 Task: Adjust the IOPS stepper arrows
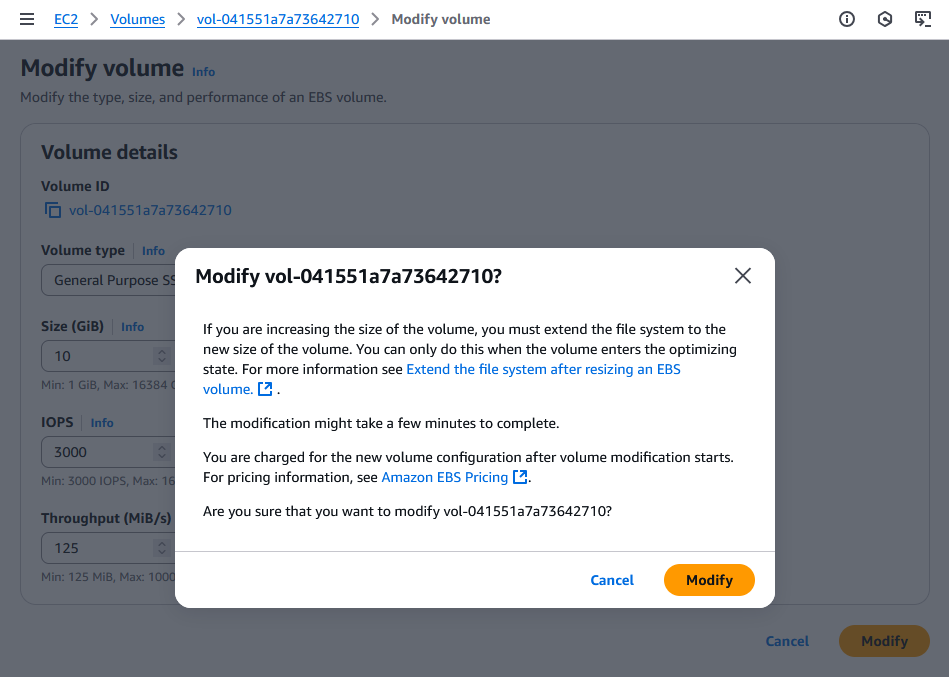tap(162, 452)
